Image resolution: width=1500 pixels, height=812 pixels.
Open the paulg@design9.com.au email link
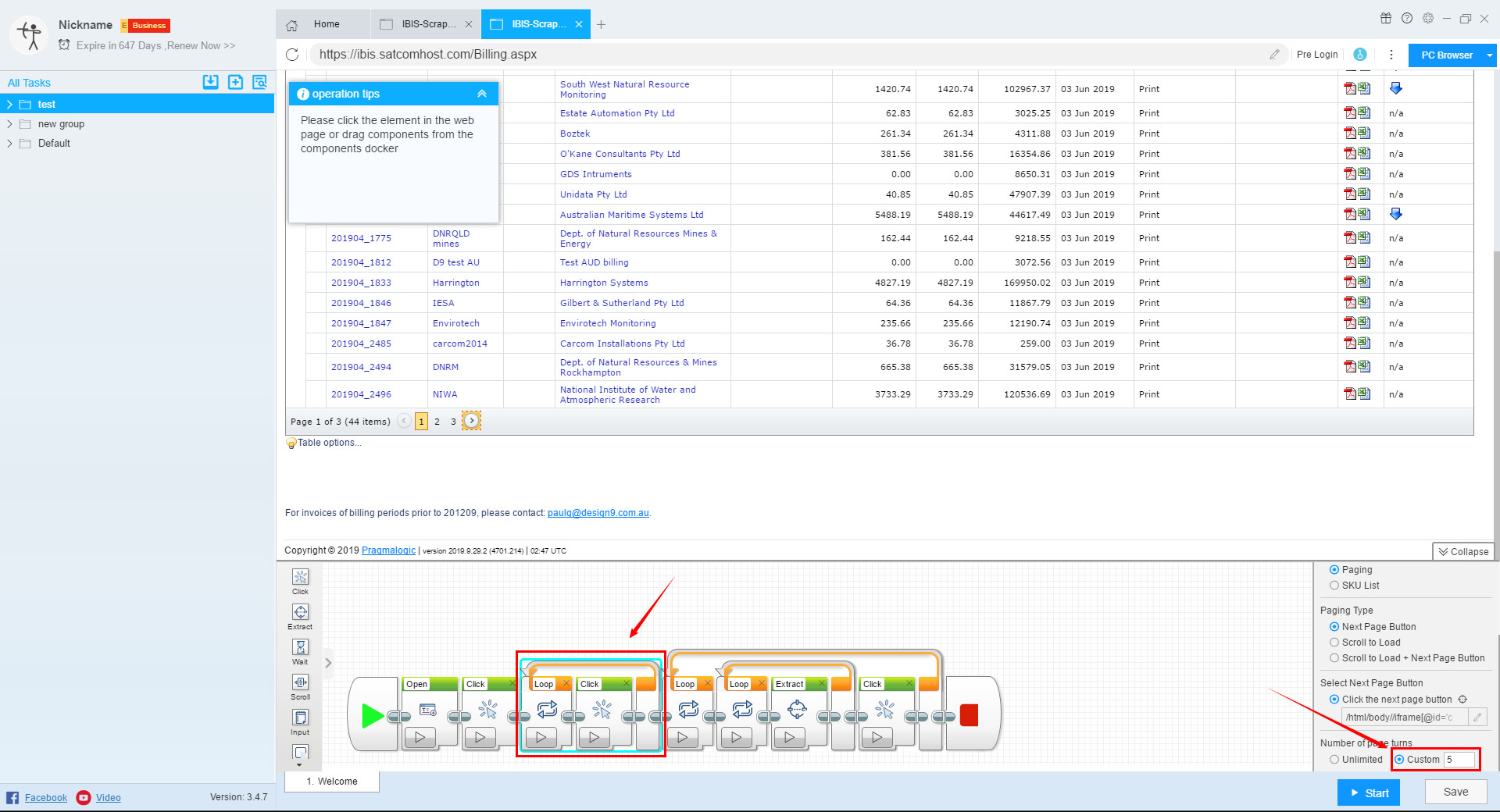(598, 513)
